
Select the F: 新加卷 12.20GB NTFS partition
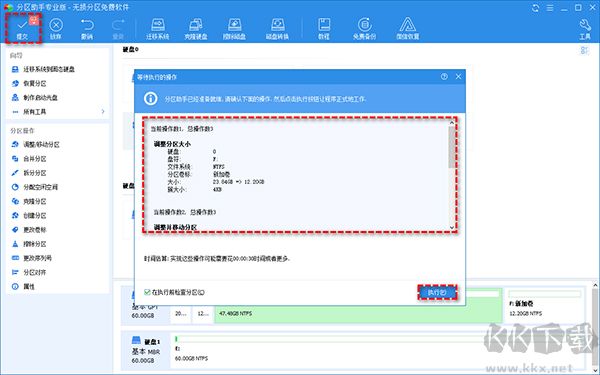tap(545, 306)
